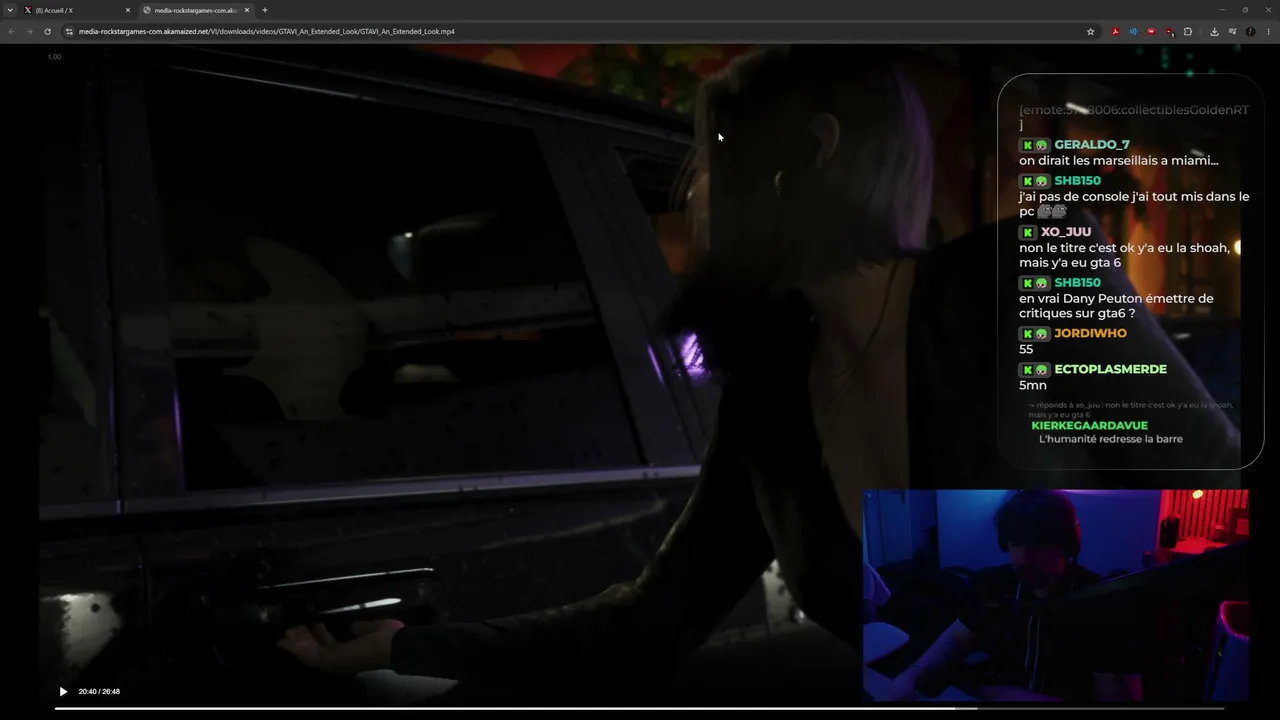View site information for this page

pyautogui.click(x=69, y=31)
